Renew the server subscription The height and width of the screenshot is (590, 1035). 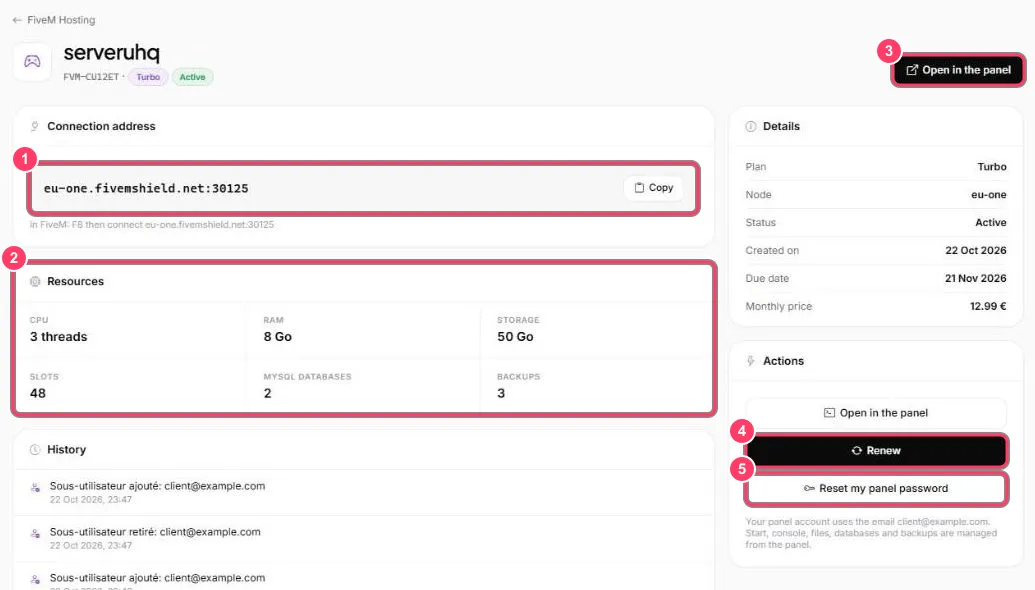pos(876,451)
